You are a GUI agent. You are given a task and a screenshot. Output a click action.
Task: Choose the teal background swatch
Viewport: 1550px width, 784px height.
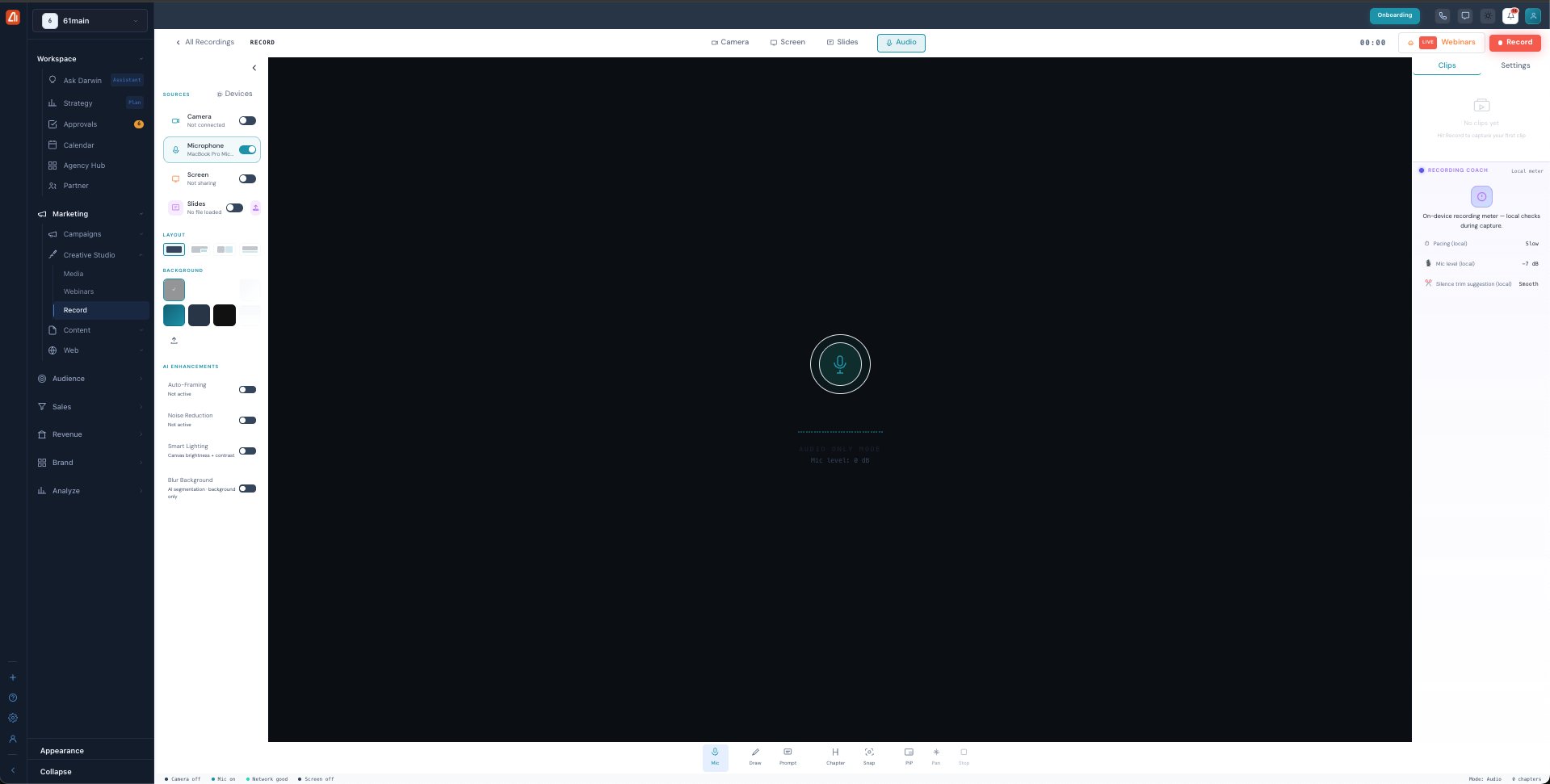pos(174,316)
